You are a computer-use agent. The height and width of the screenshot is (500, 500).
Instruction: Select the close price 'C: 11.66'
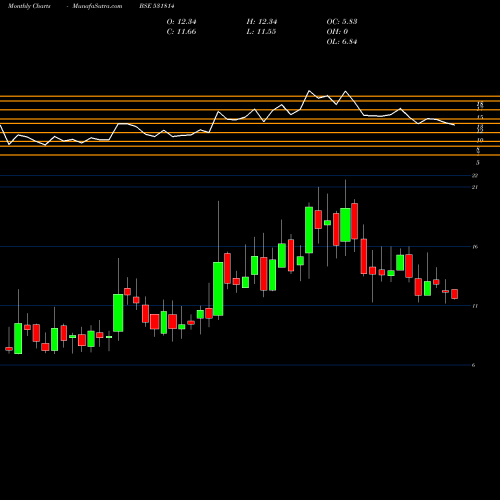182,32
